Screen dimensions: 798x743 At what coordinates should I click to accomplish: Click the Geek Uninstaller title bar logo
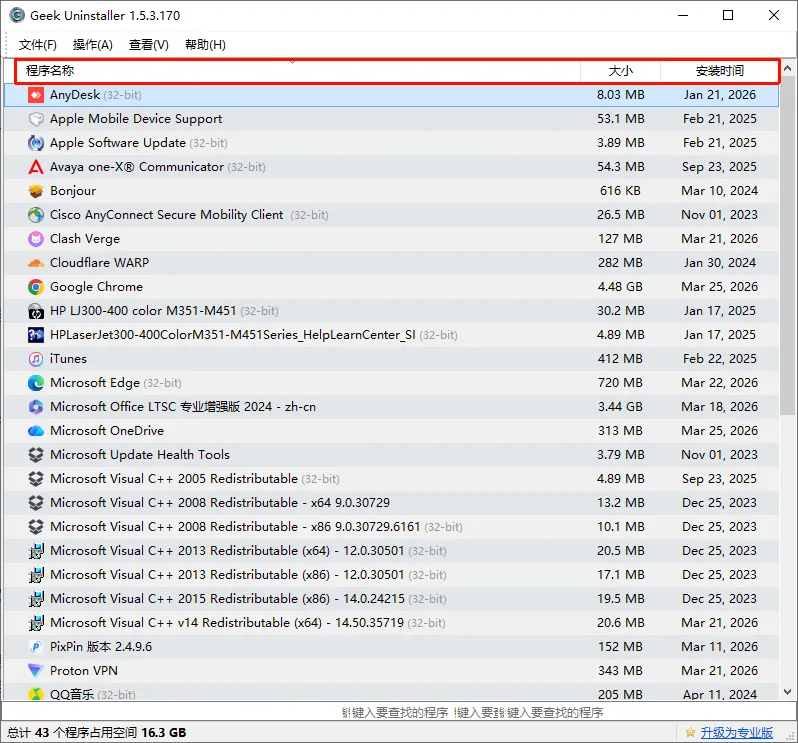(17, 15)
